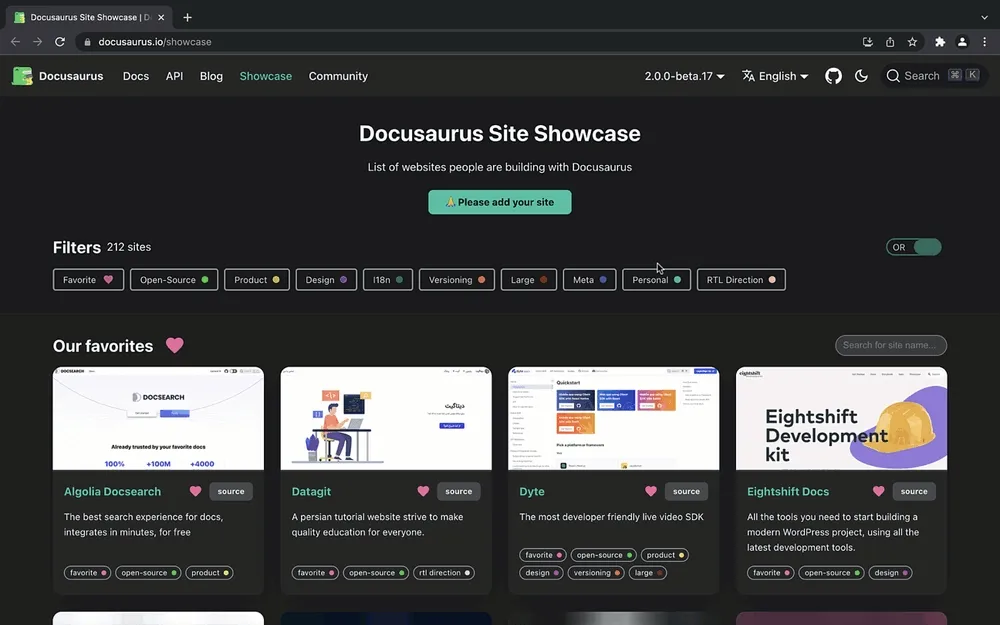Click the Datagit preview thumbnail
The height and width of the screenshot is (625, 1000).
pyautogui.click(x=386, y=418)
